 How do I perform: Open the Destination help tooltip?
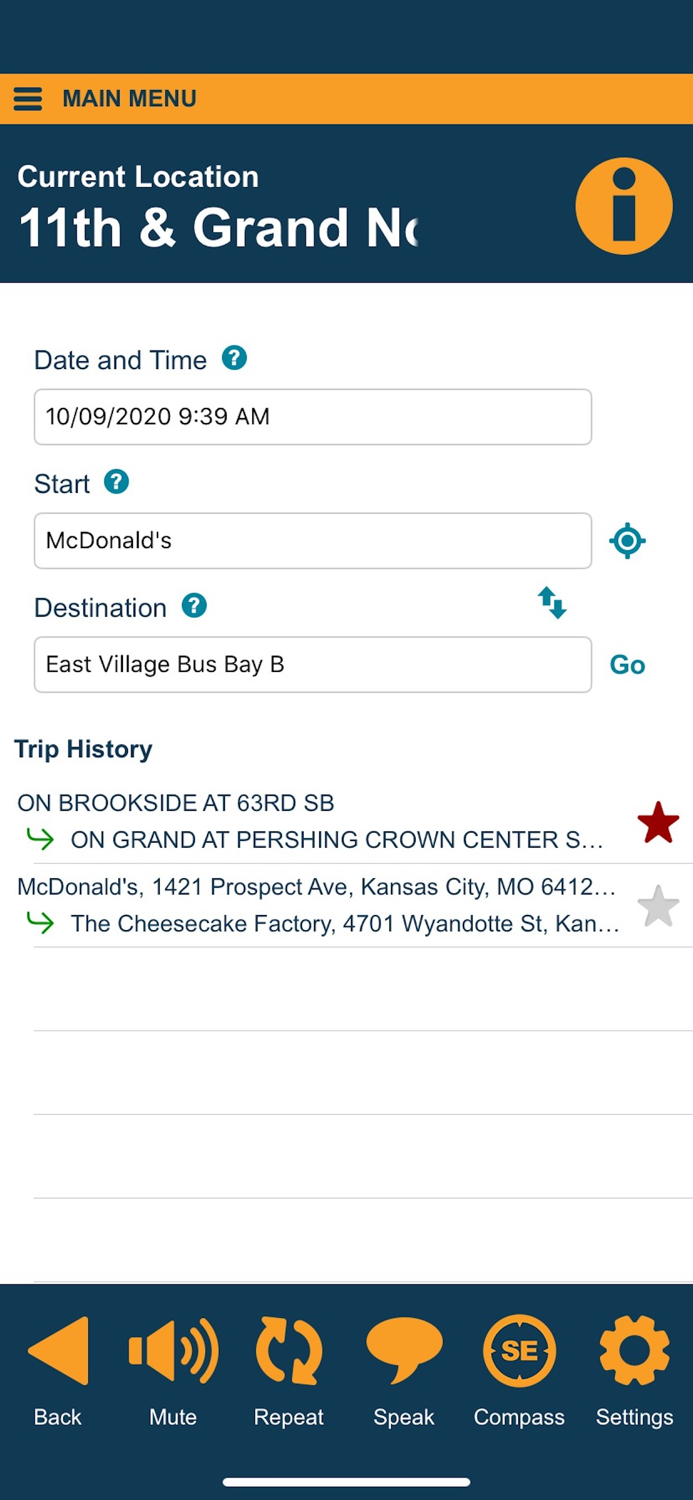pos(194,606)
